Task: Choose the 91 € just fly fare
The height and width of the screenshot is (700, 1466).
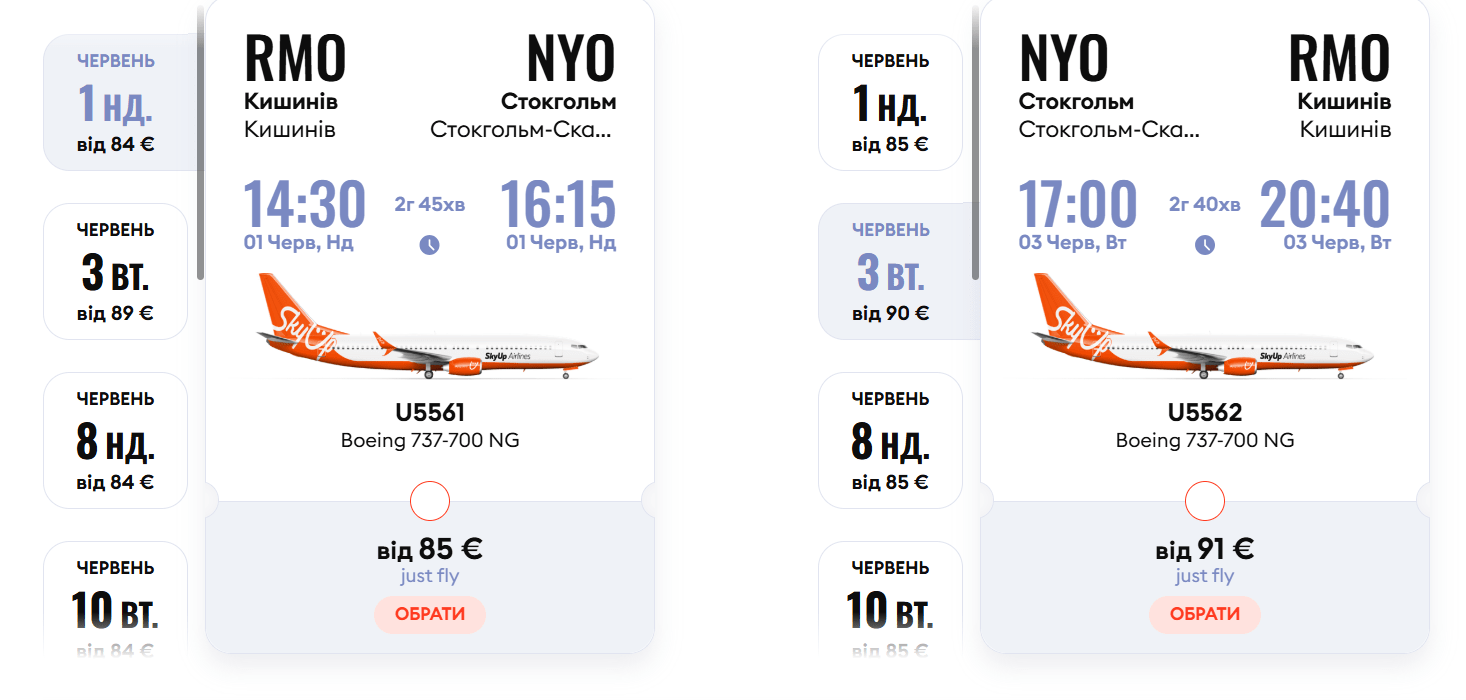Action: 1205,614
